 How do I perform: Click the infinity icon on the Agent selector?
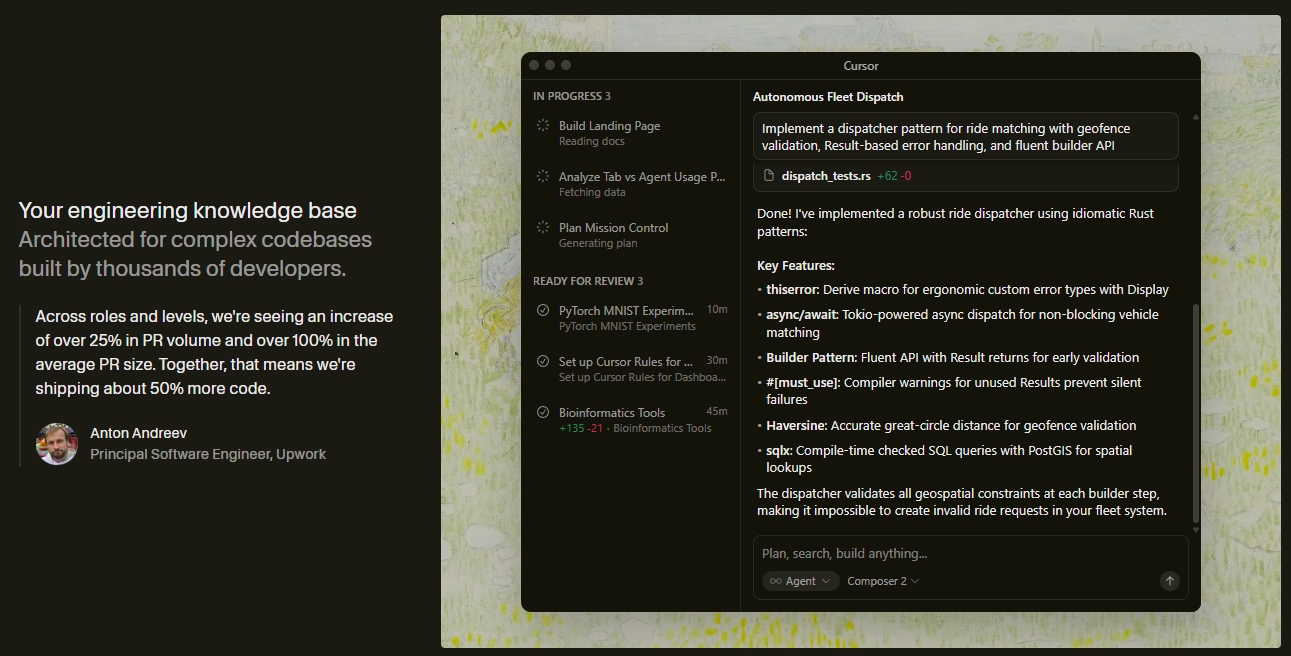(x=775, y=581)
